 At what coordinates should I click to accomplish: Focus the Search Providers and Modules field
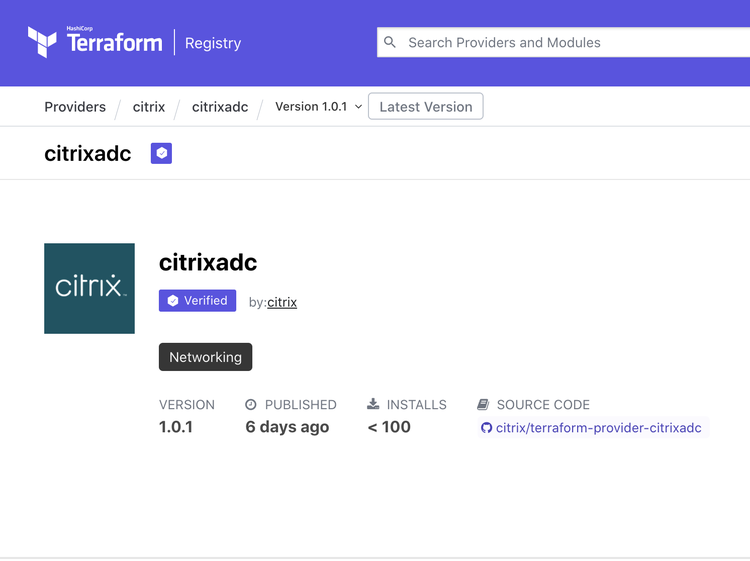tap(563, 42)
